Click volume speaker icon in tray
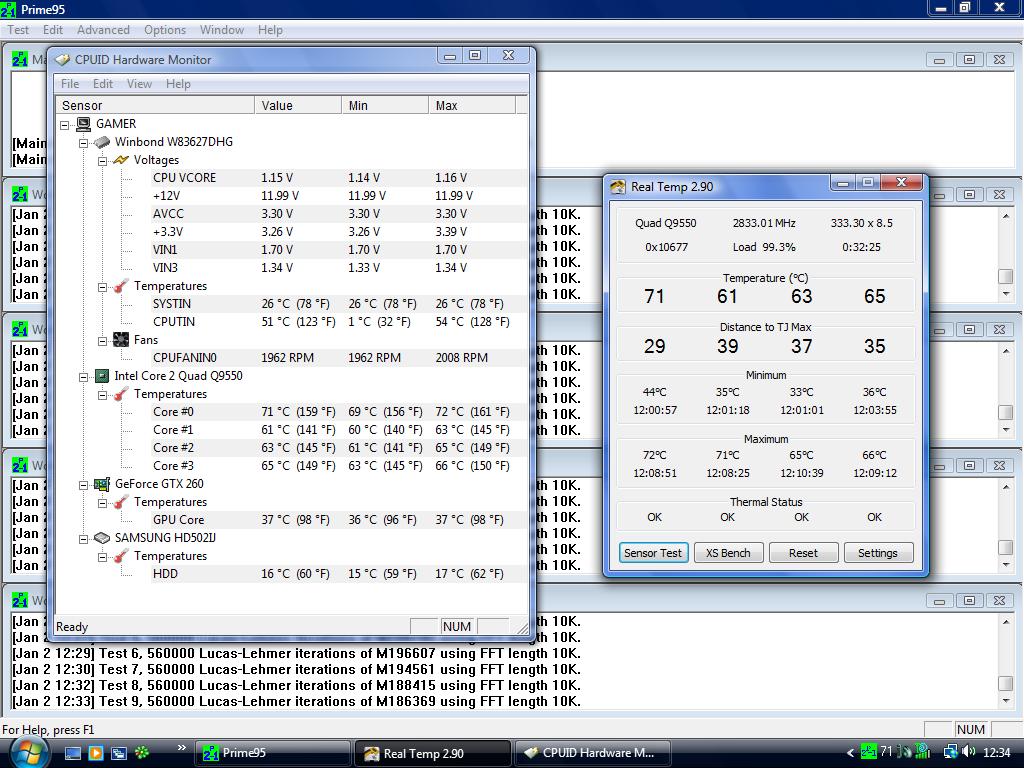 [968, 752]
